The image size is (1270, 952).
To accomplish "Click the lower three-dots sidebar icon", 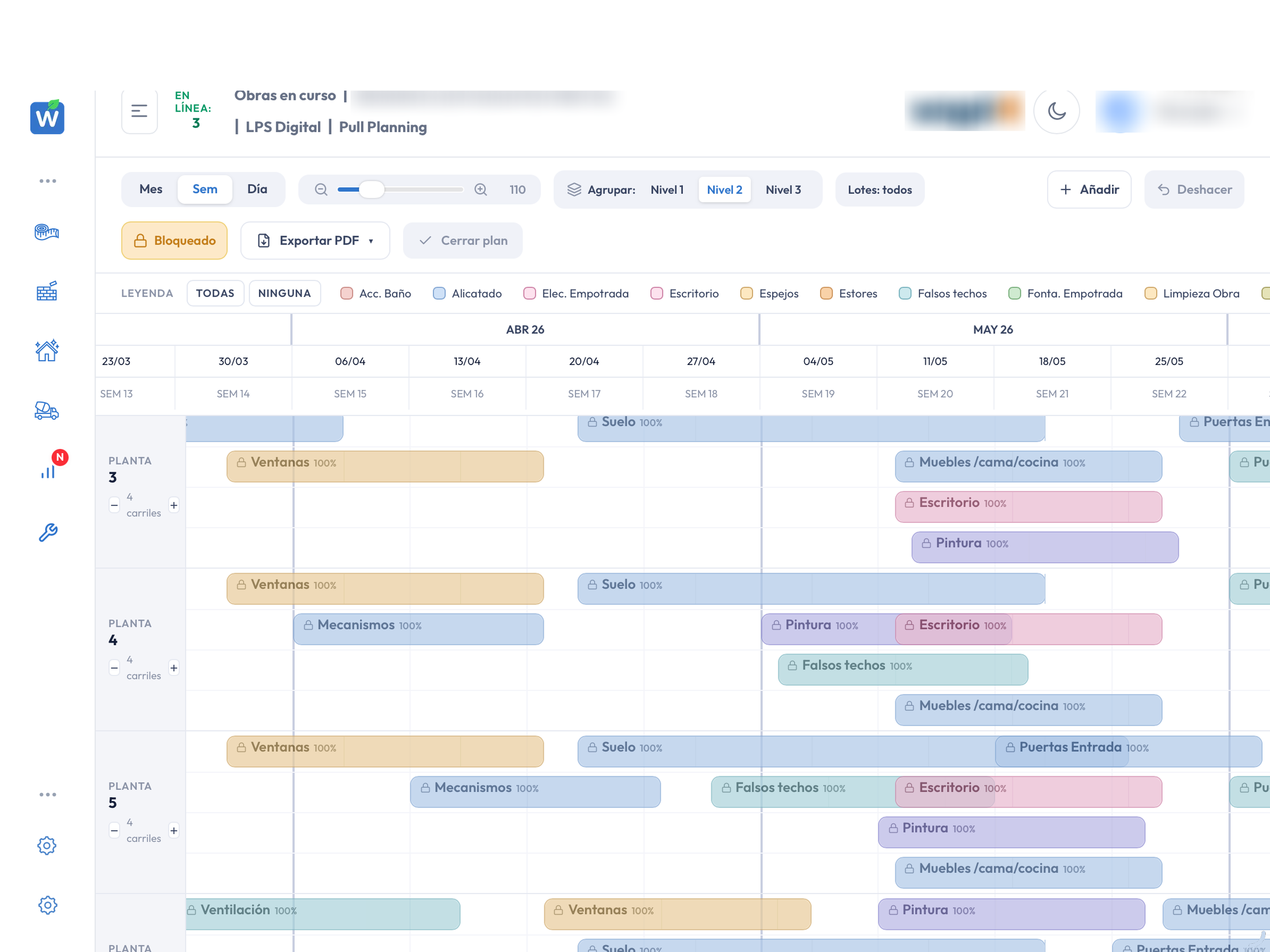I will tap(48, 795).
